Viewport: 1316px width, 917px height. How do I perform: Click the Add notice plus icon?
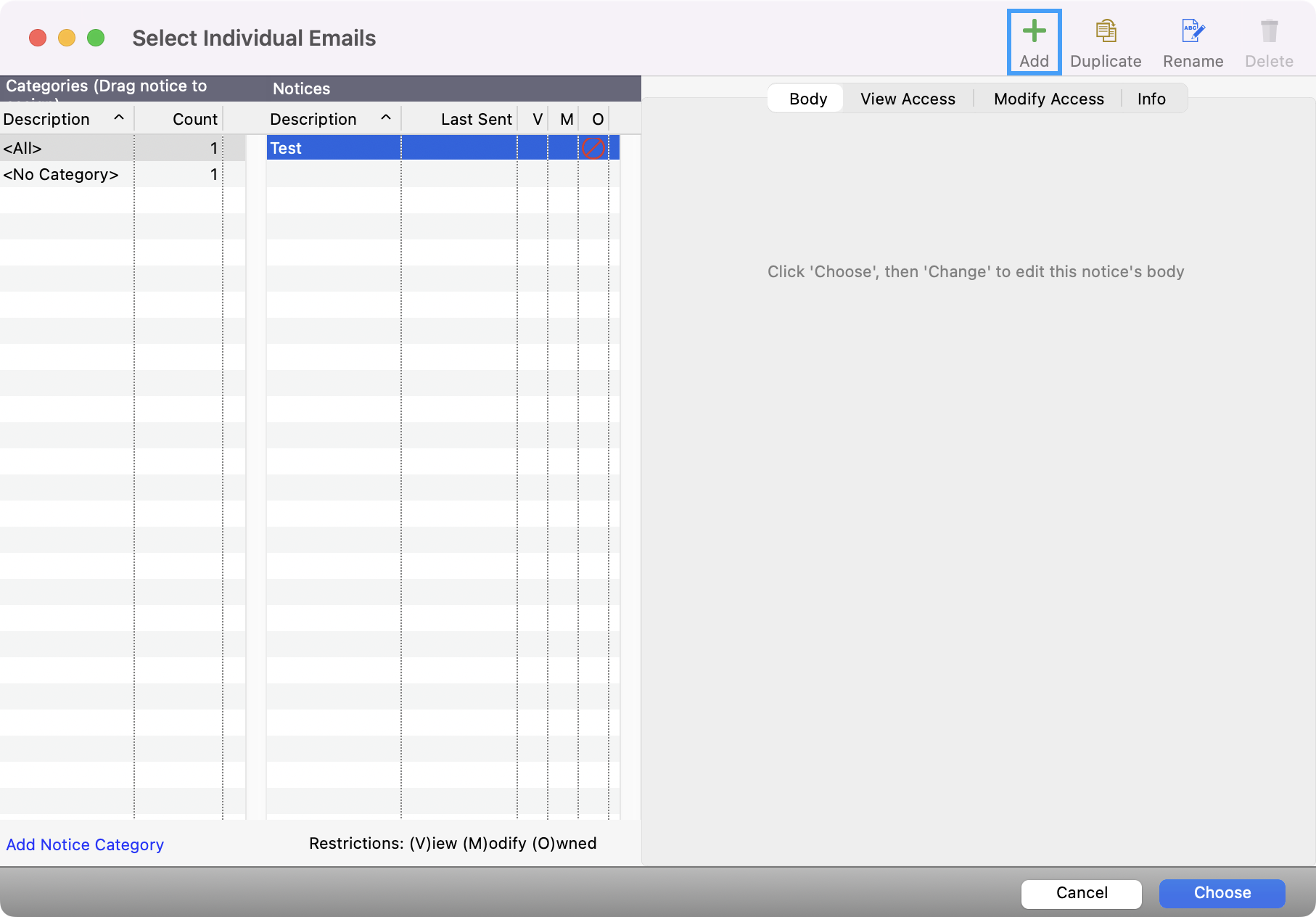tap(1034, 32)
